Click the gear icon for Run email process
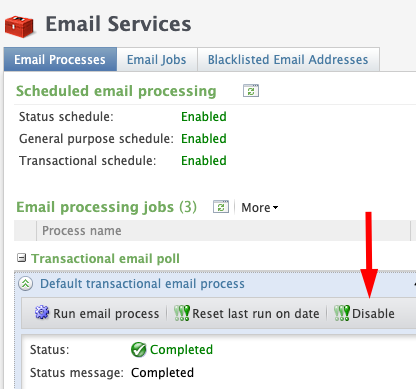416x389 pixels. pyautogui.click(x=42, y=313)
